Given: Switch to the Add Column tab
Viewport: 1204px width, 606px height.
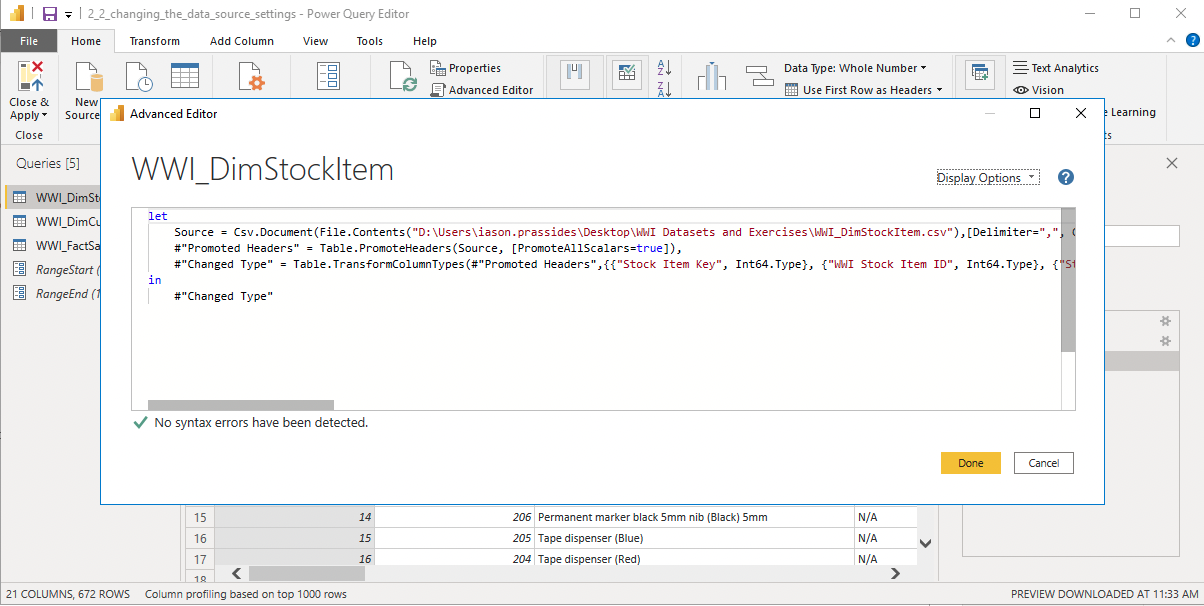Looking at the screenshot, I should coord(242,41).
